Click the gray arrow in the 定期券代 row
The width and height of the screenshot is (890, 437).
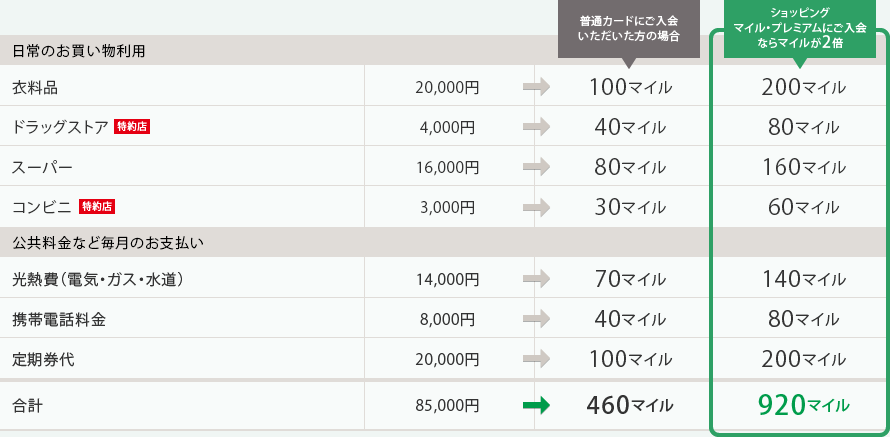[x=536, y=359]
